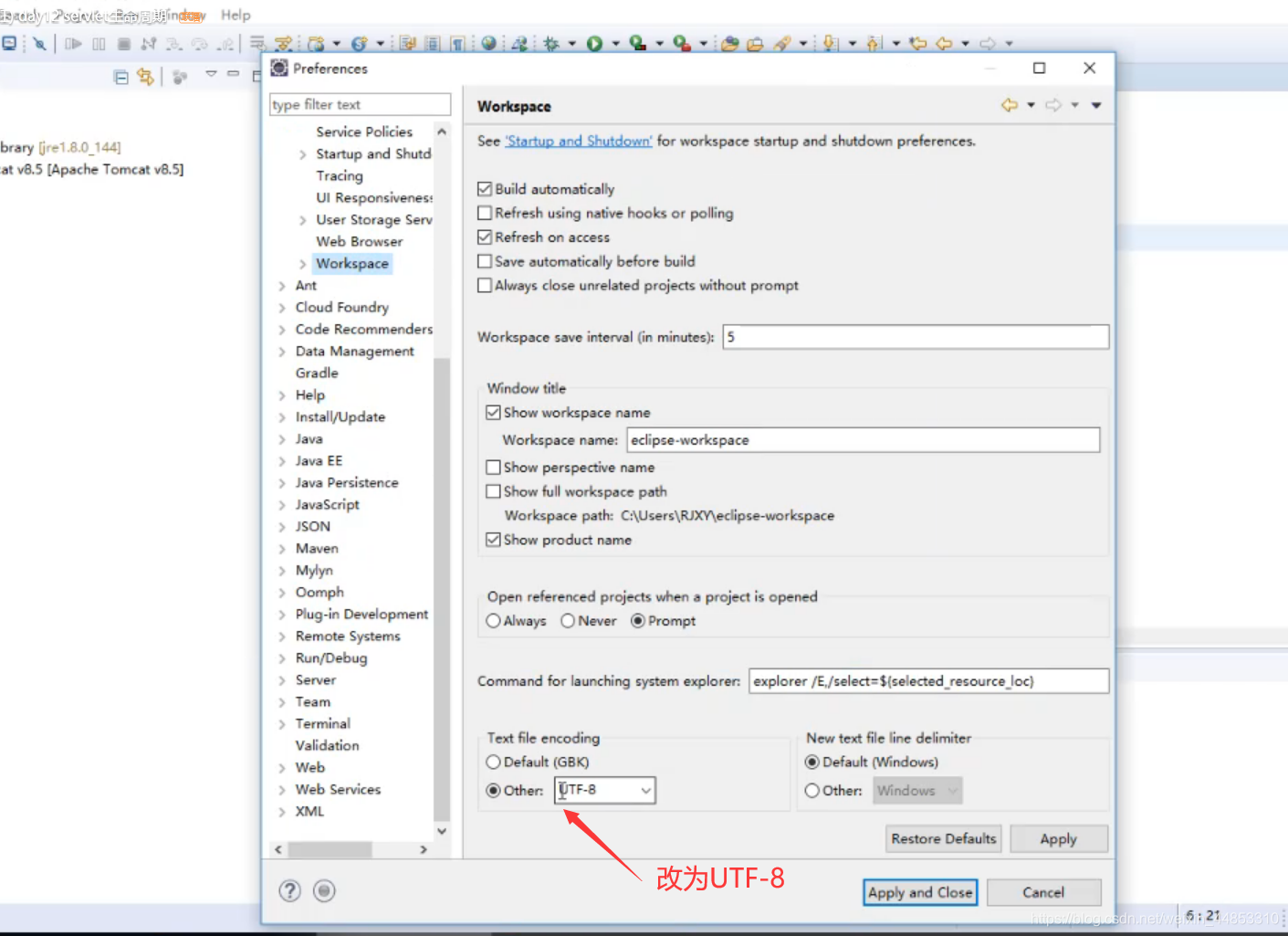Click the Terminate stop icon in toolbar

[x=124, y=43]
